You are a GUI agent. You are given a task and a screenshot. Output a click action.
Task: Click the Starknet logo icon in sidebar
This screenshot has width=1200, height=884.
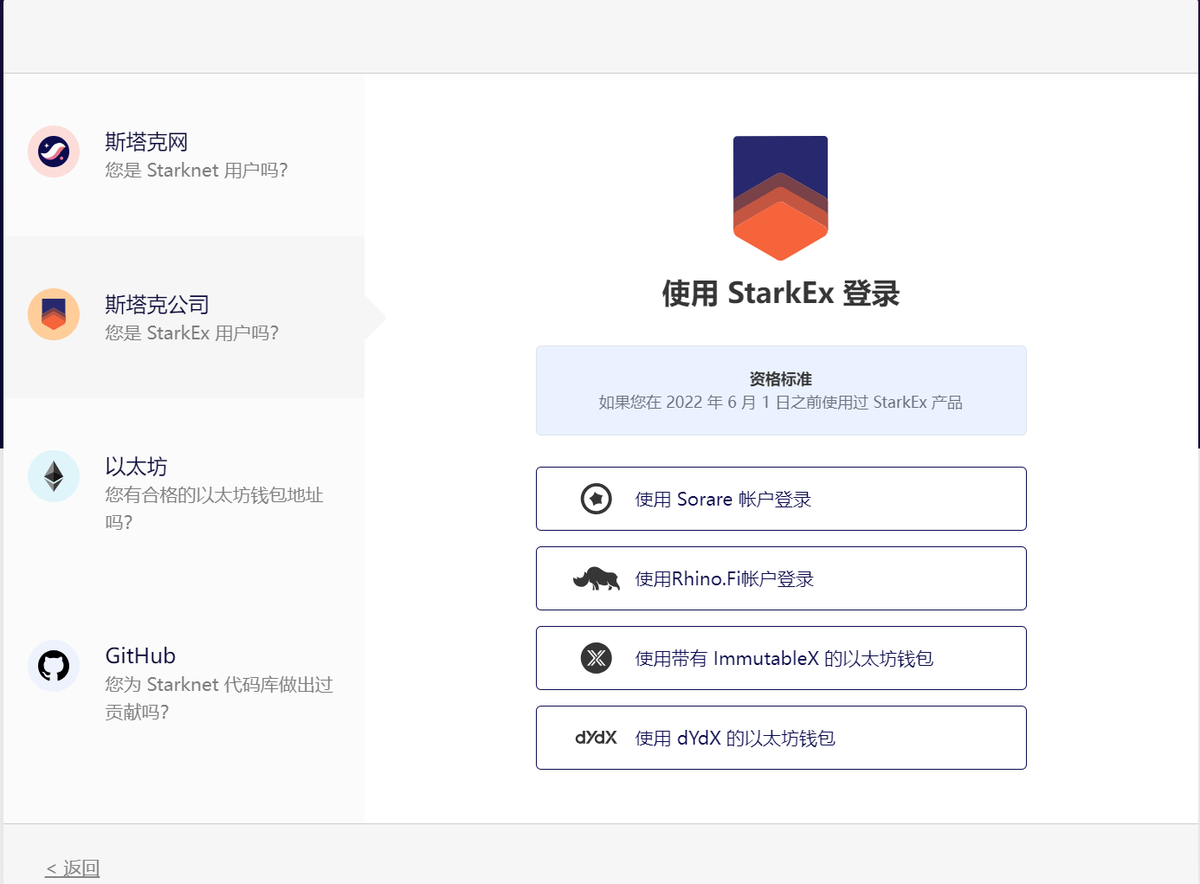pos(53,152)
